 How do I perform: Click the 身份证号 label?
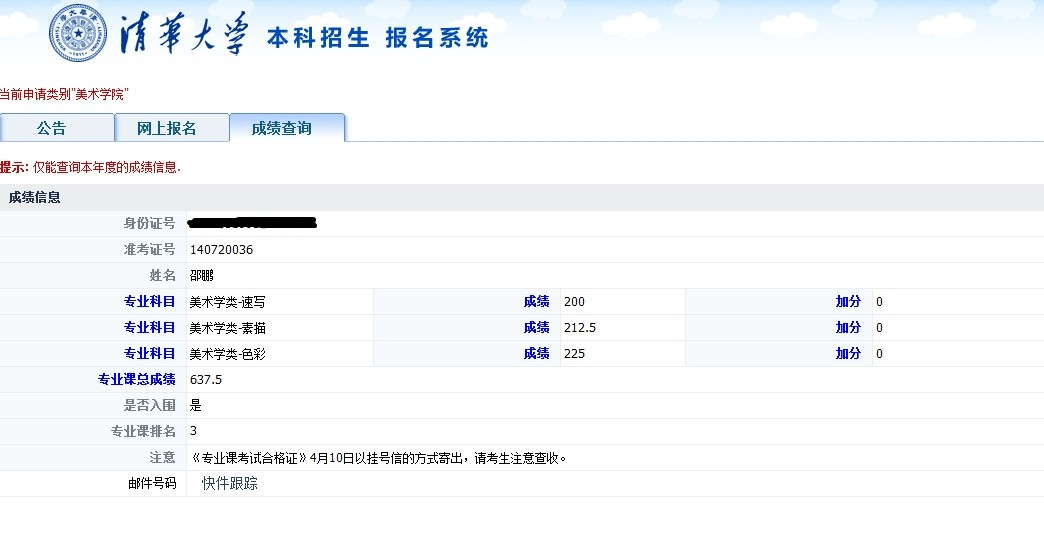149,224
